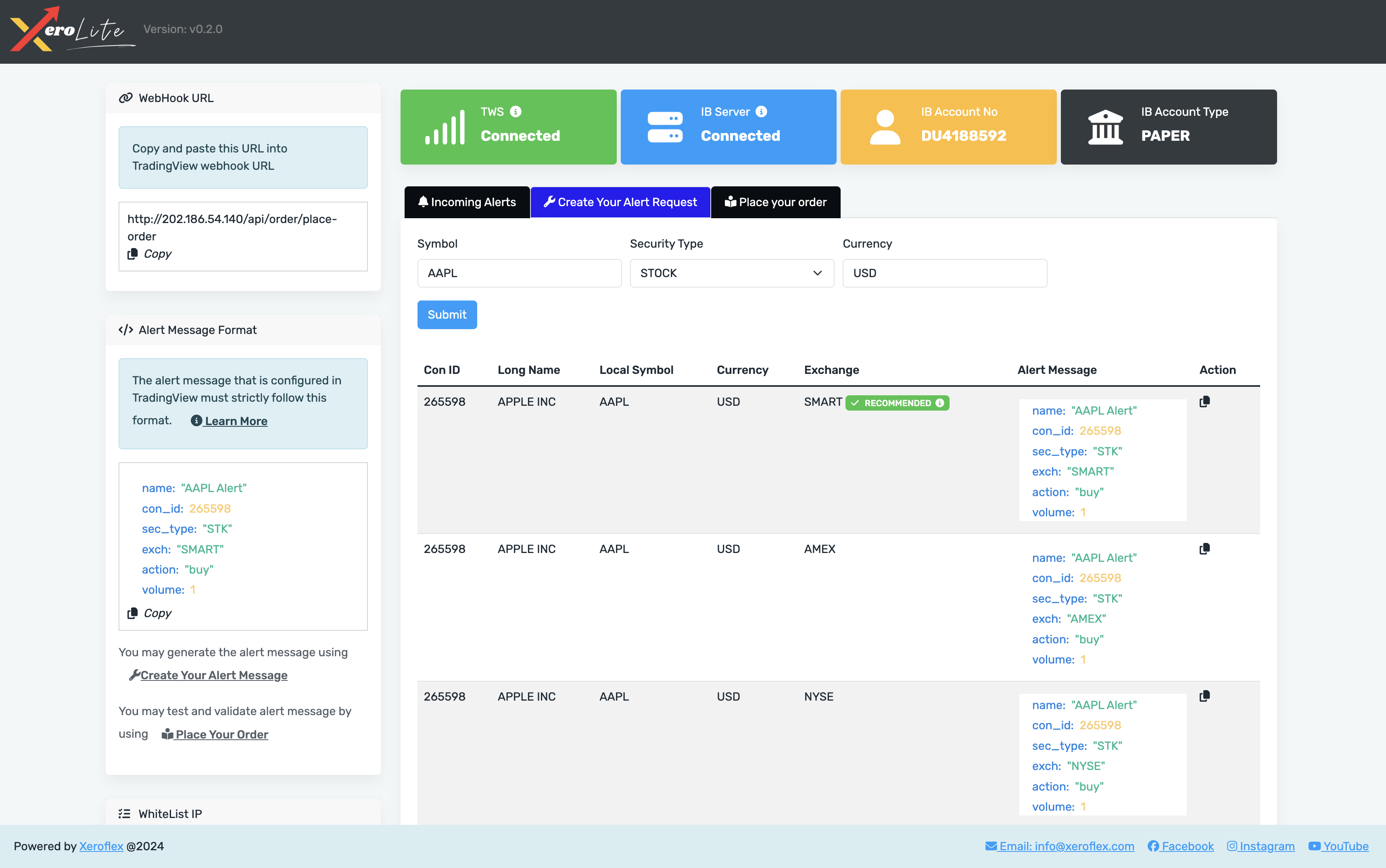Screen dimensions: 1386x868
Task: Follow the Place Your Order link
Action: coord(221,734)
